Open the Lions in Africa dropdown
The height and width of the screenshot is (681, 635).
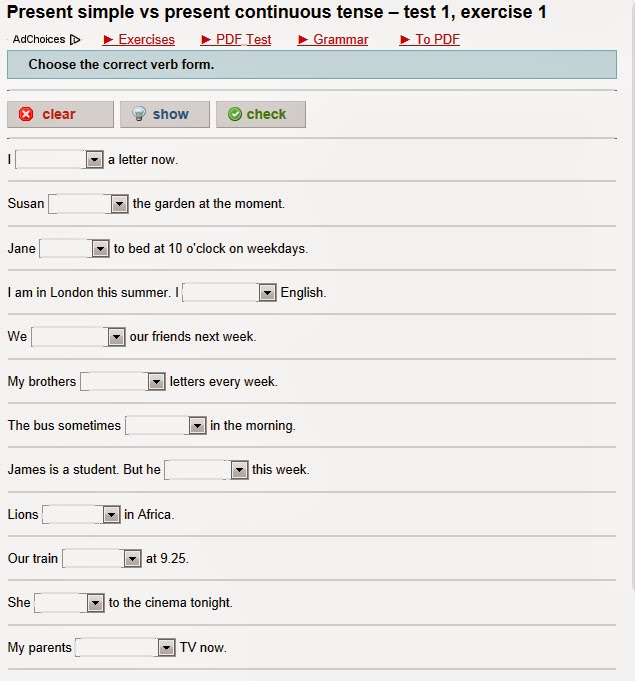pos(81,514)
